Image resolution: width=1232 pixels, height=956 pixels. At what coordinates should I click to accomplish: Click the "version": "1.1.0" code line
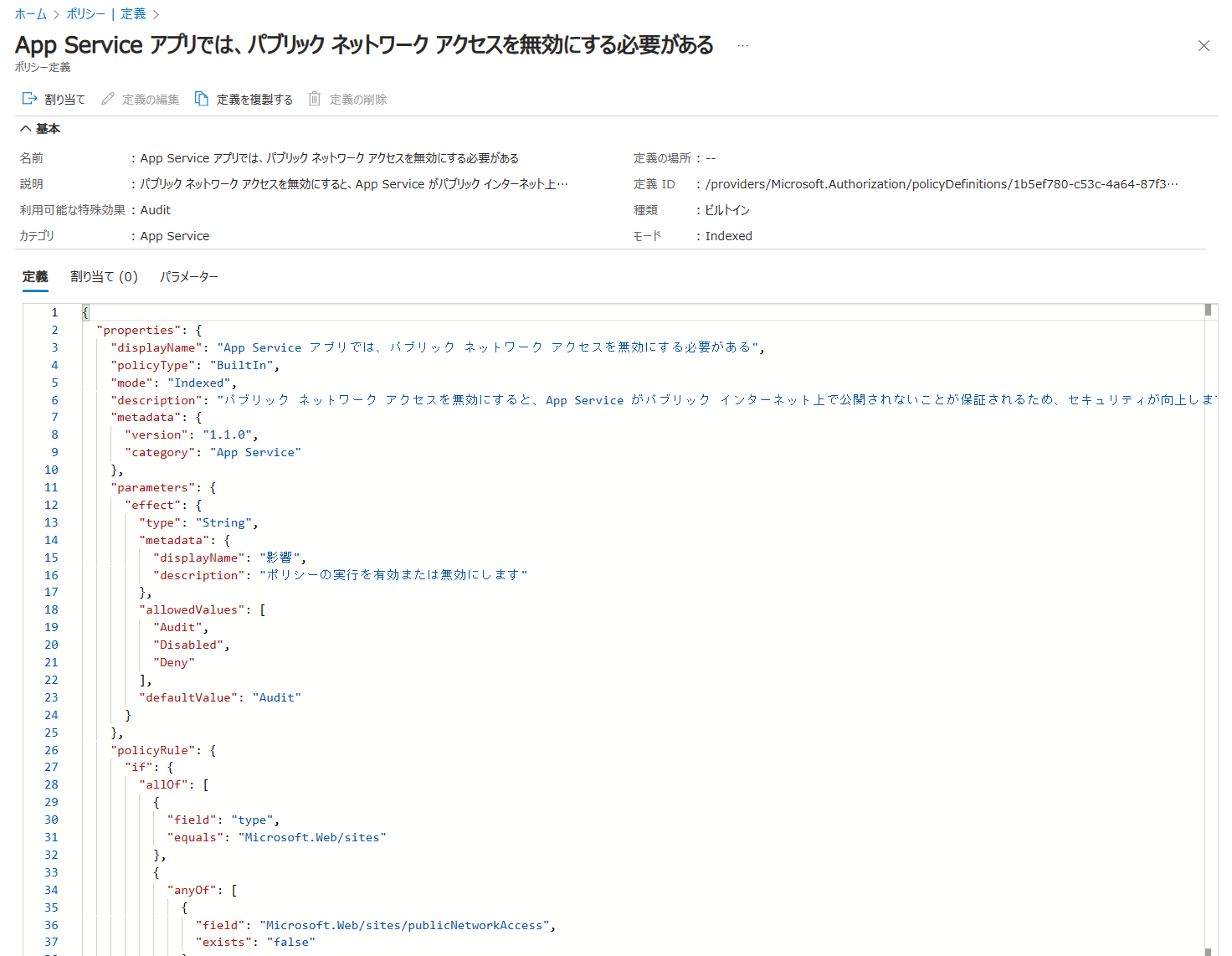pos(192,435)
